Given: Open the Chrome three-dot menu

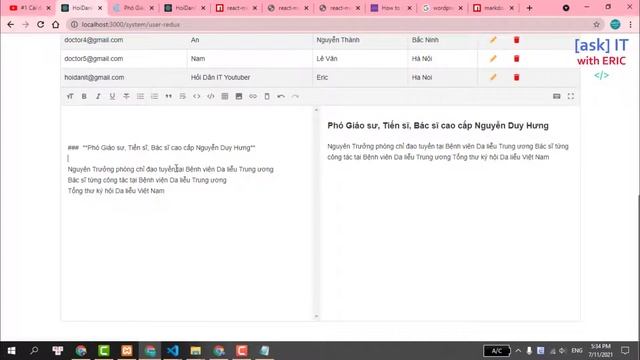Looking at the screenshot, I should [631, 24].
